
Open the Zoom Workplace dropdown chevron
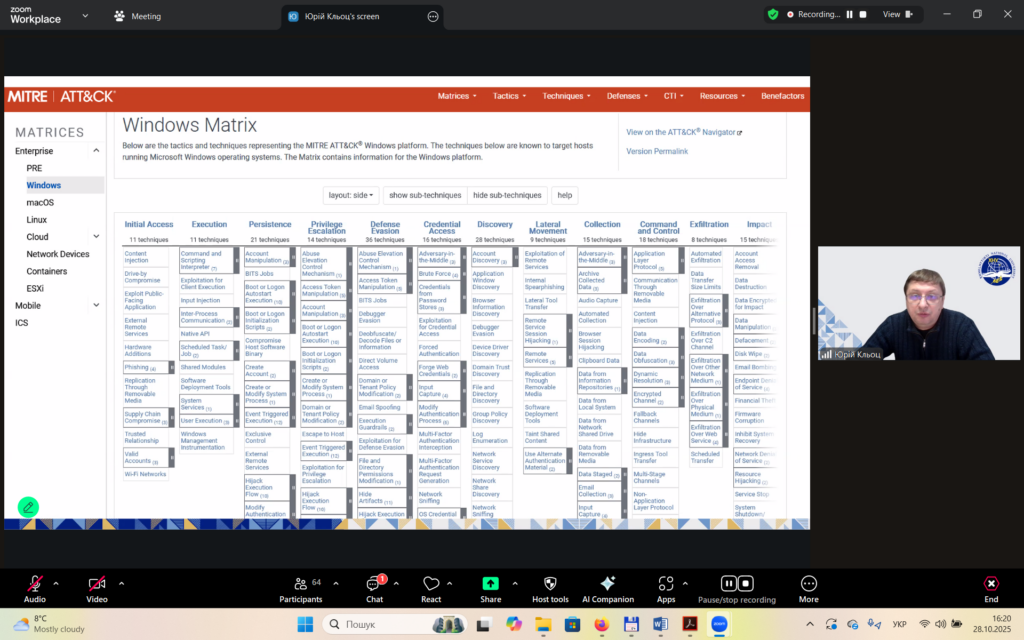[84, 16]
